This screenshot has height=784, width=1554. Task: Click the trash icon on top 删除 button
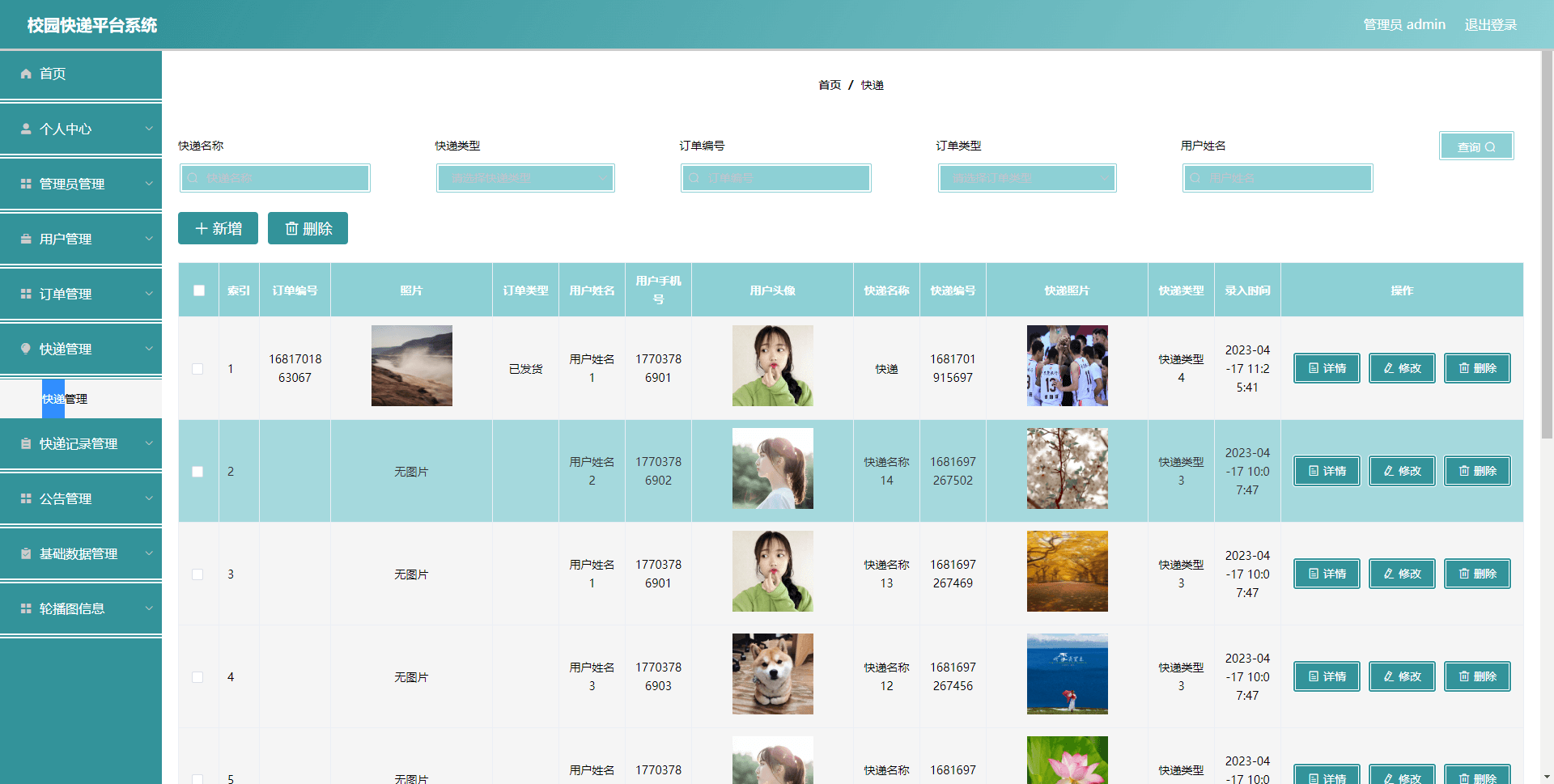291,229
